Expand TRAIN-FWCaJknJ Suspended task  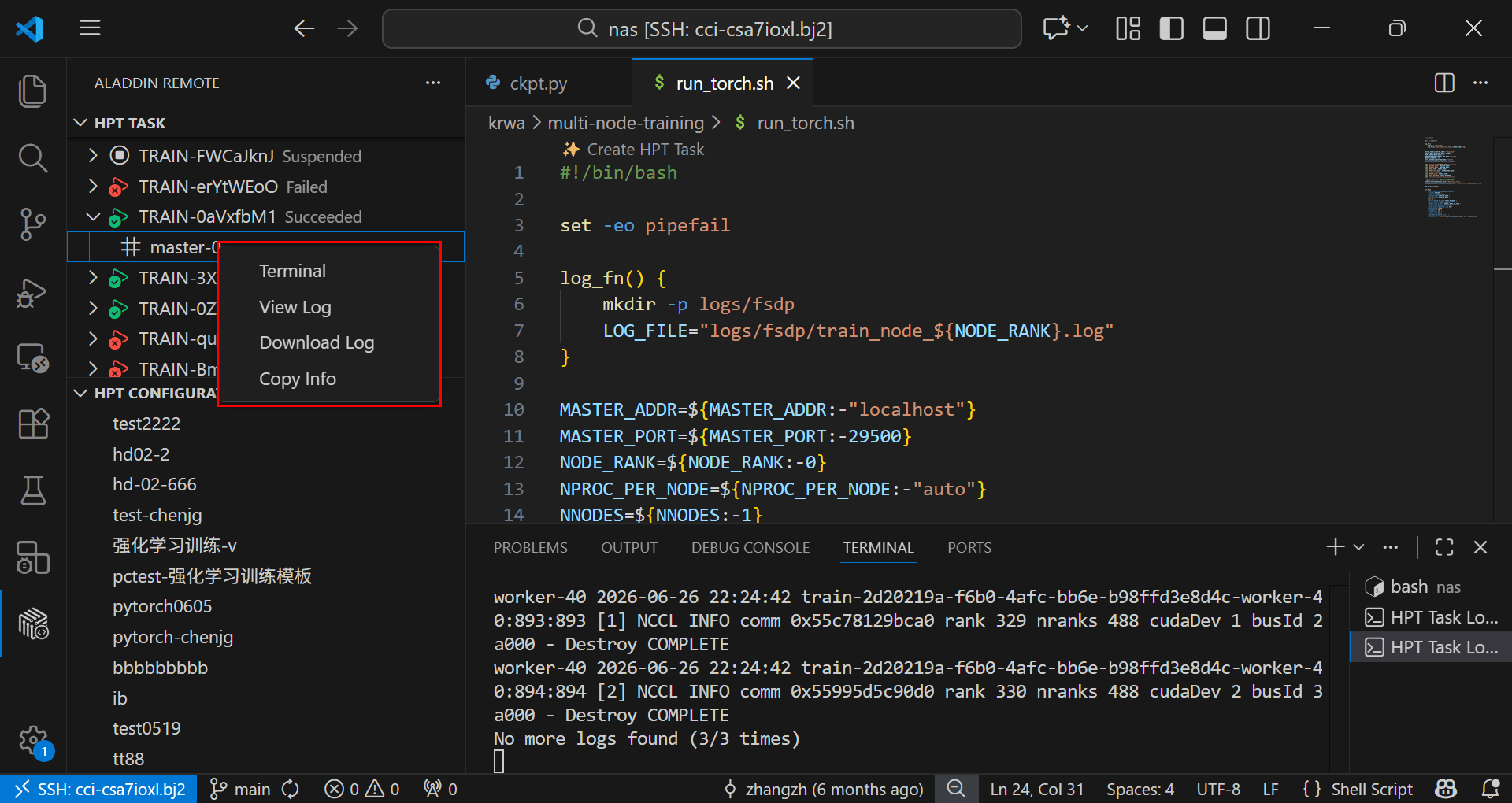coord(93,156)
